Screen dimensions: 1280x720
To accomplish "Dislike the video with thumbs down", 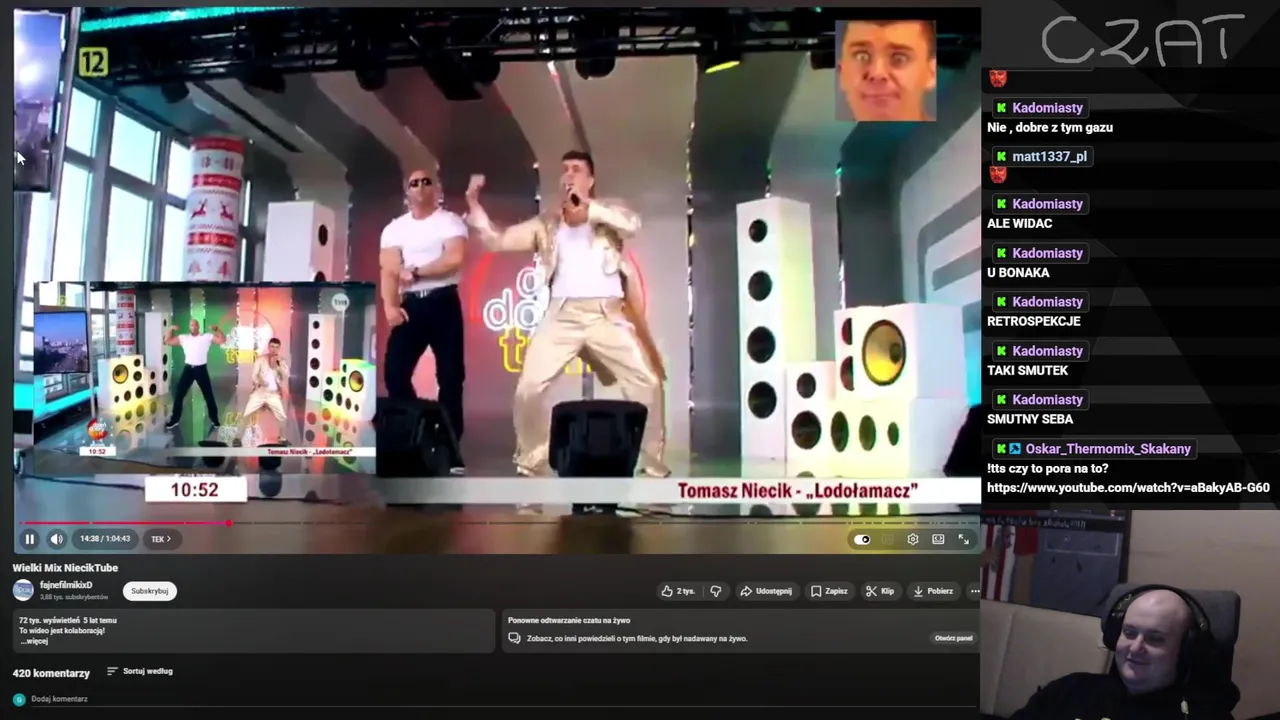I will click(715, 591).
